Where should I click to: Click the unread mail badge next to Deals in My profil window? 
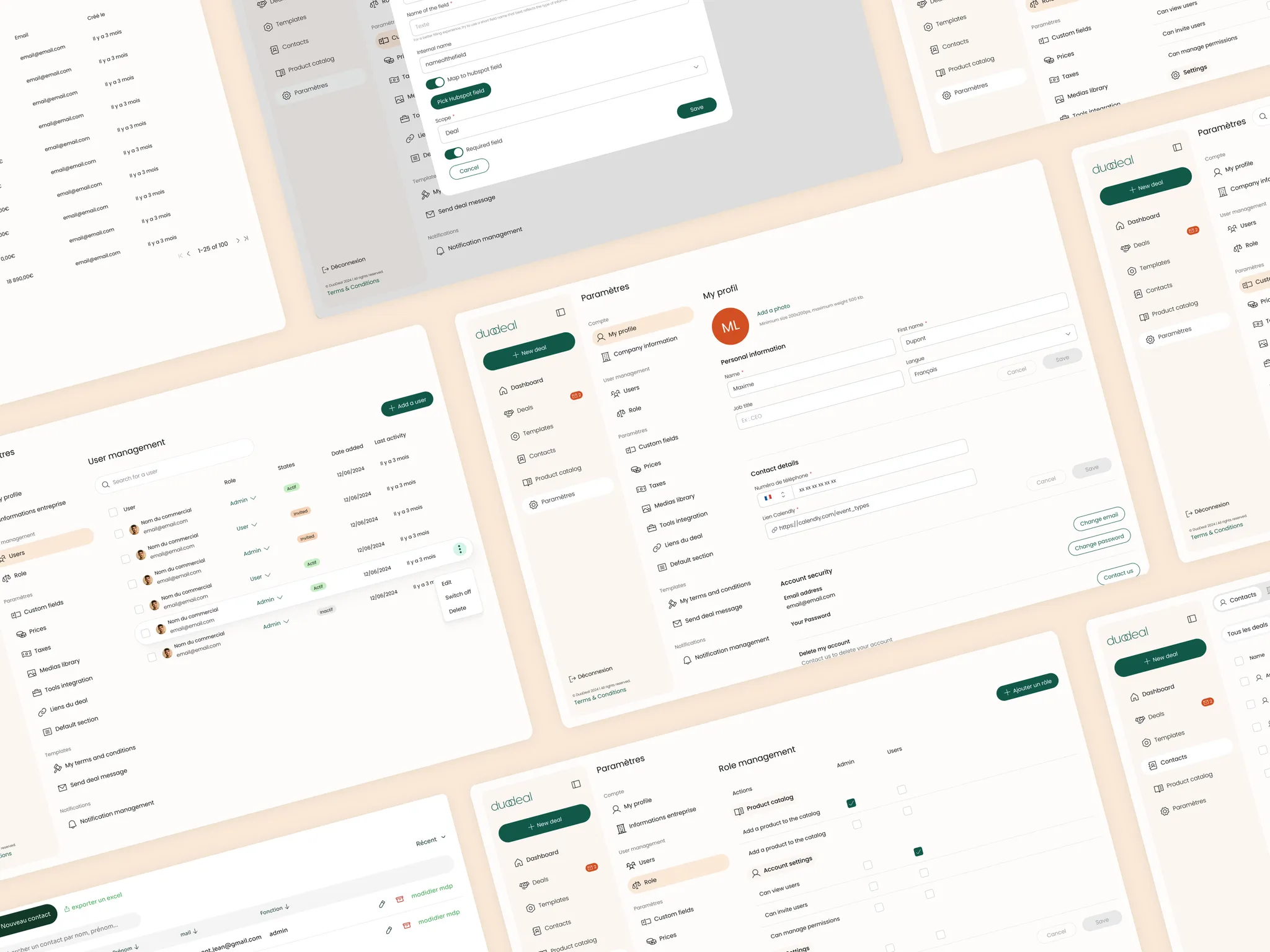pyautogui.click(x=576, y=395)
